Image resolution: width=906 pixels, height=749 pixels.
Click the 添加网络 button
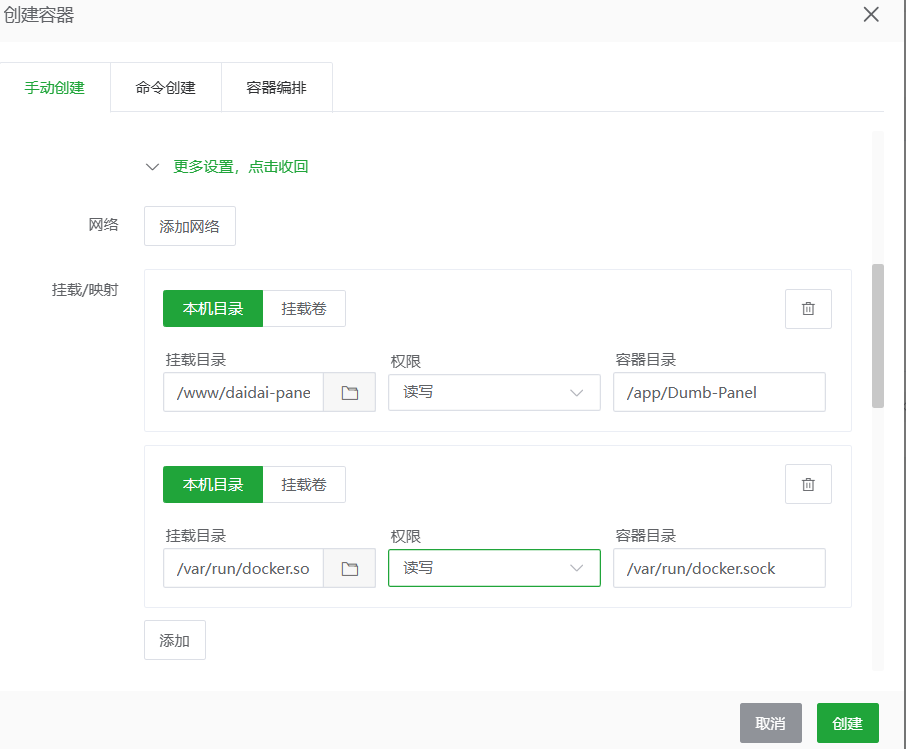tap(190, 226)
